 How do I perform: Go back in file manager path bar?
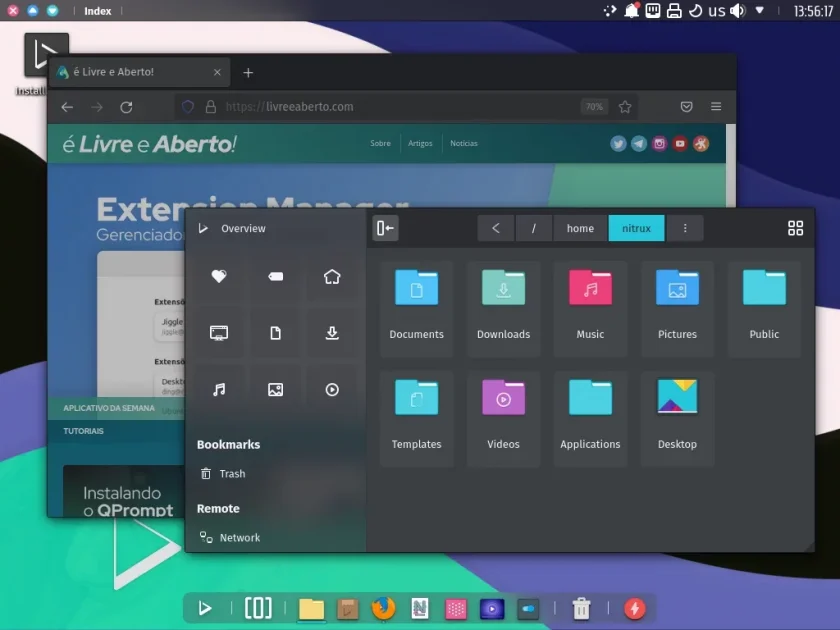(x=496, y=228)
